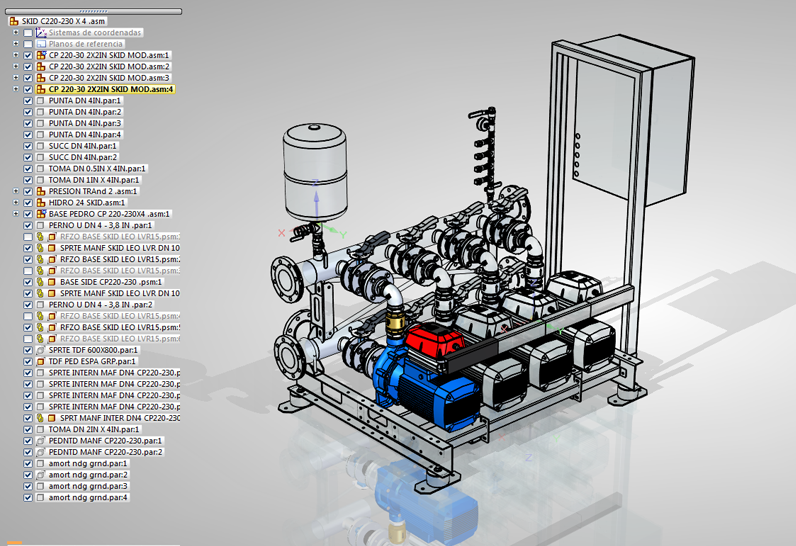
Task: Select the PEDNTD MANF CP220-230.par:1 label
Action: click(106, 441)
